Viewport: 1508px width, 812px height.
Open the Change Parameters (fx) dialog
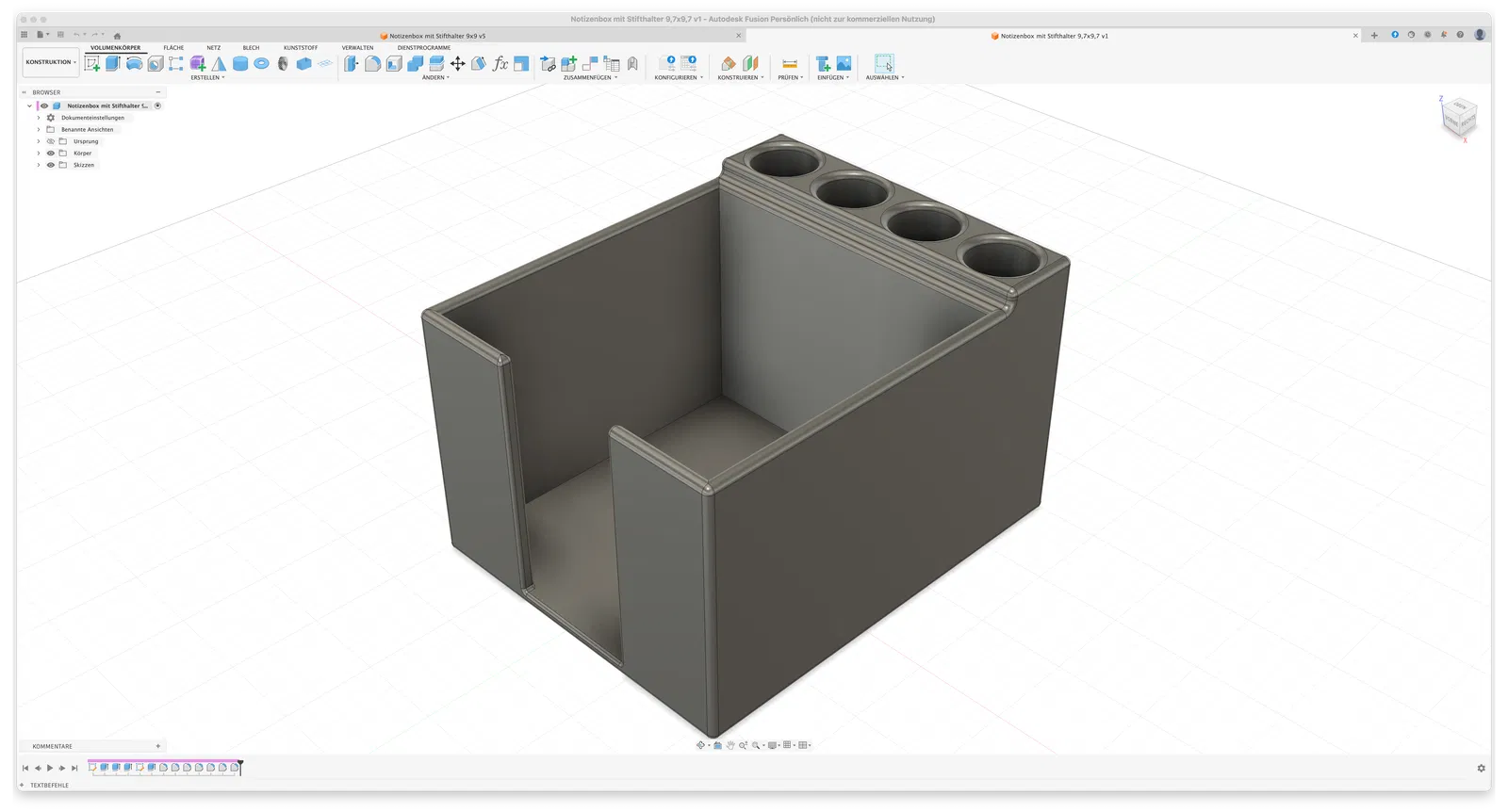coord(500,63)
